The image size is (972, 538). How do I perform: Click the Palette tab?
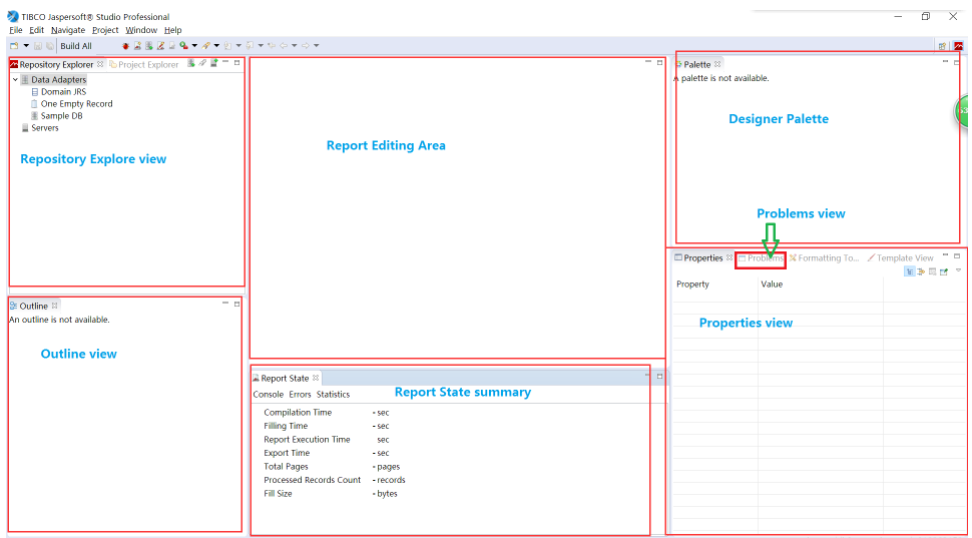698,64
